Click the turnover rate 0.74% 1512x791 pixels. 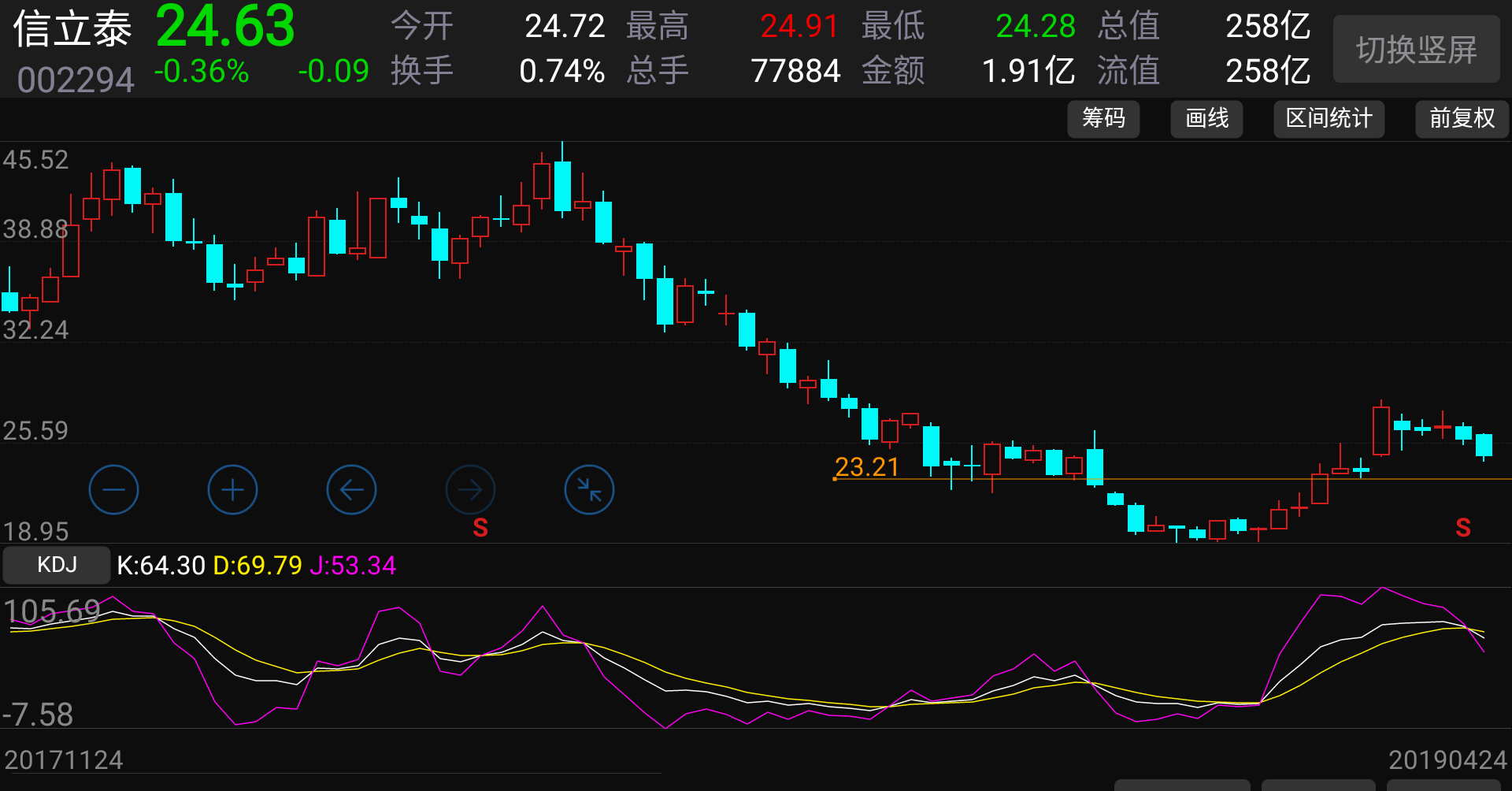(562, 72)
